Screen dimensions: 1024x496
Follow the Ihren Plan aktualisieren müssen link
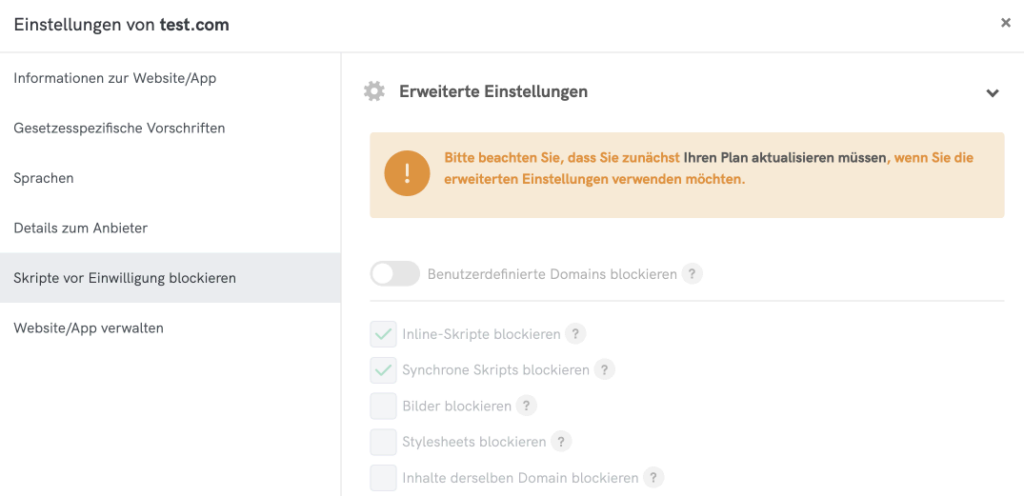[x=785, y=158]
